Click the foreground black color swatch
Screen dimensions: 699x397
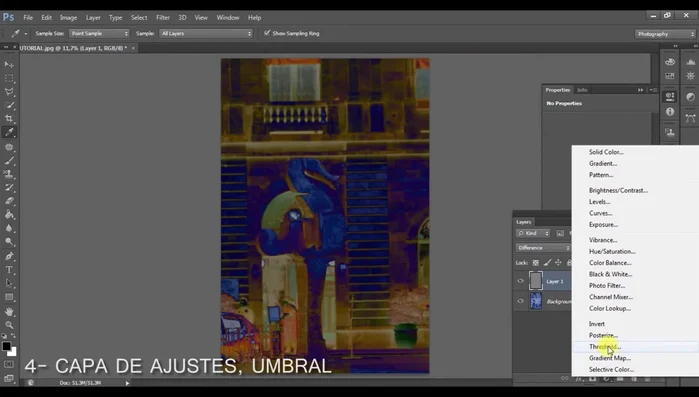[x=6, y=346]
